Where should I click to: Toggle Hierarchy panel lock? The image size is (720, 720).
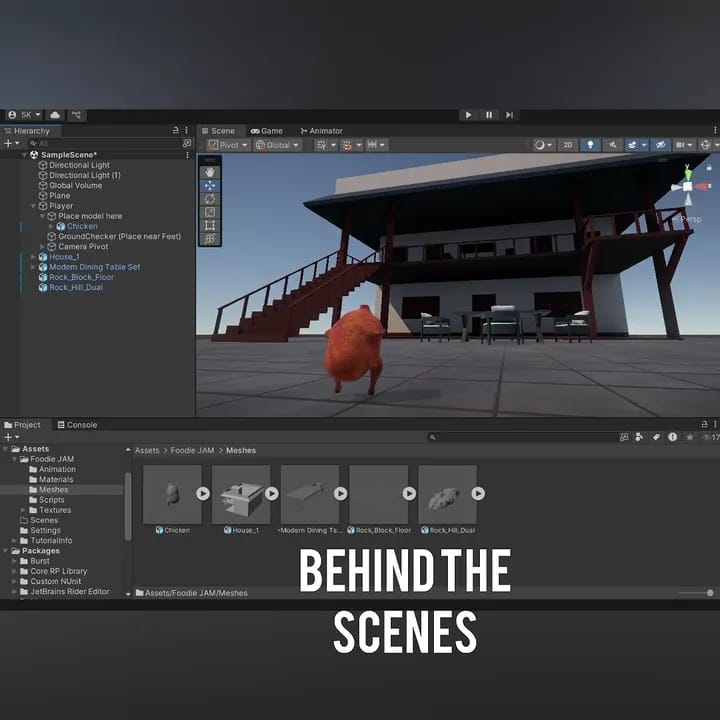[x=175, y=130]
